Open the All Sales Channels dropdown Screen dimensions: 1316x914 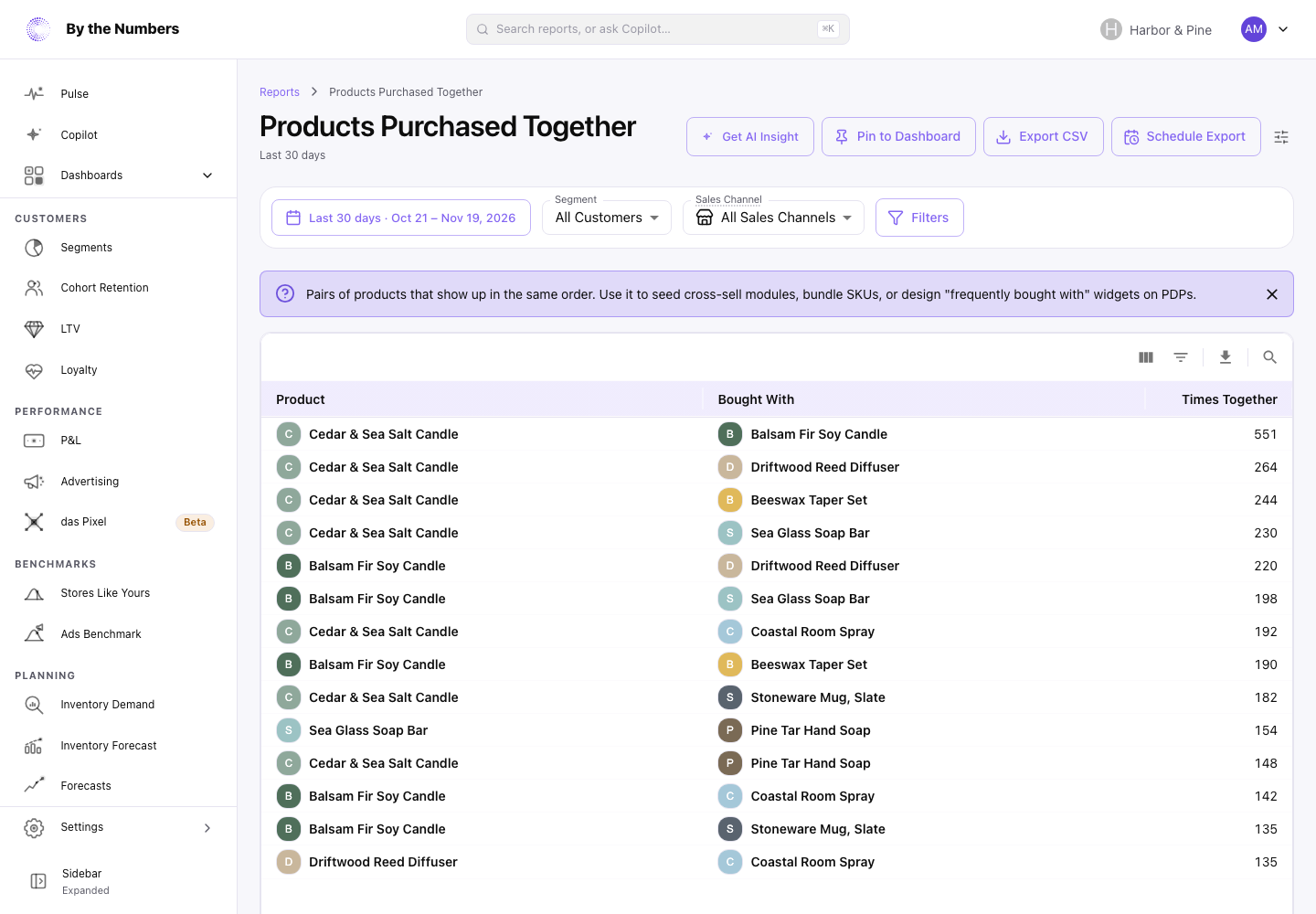coord(773,218)
